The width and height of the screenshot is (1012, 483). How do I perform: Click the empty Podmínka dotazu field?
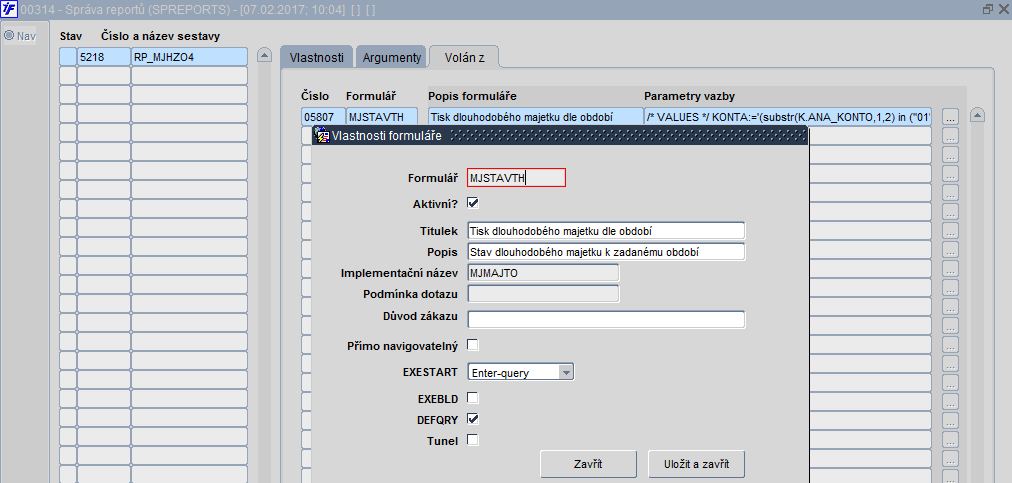[543, 294]
